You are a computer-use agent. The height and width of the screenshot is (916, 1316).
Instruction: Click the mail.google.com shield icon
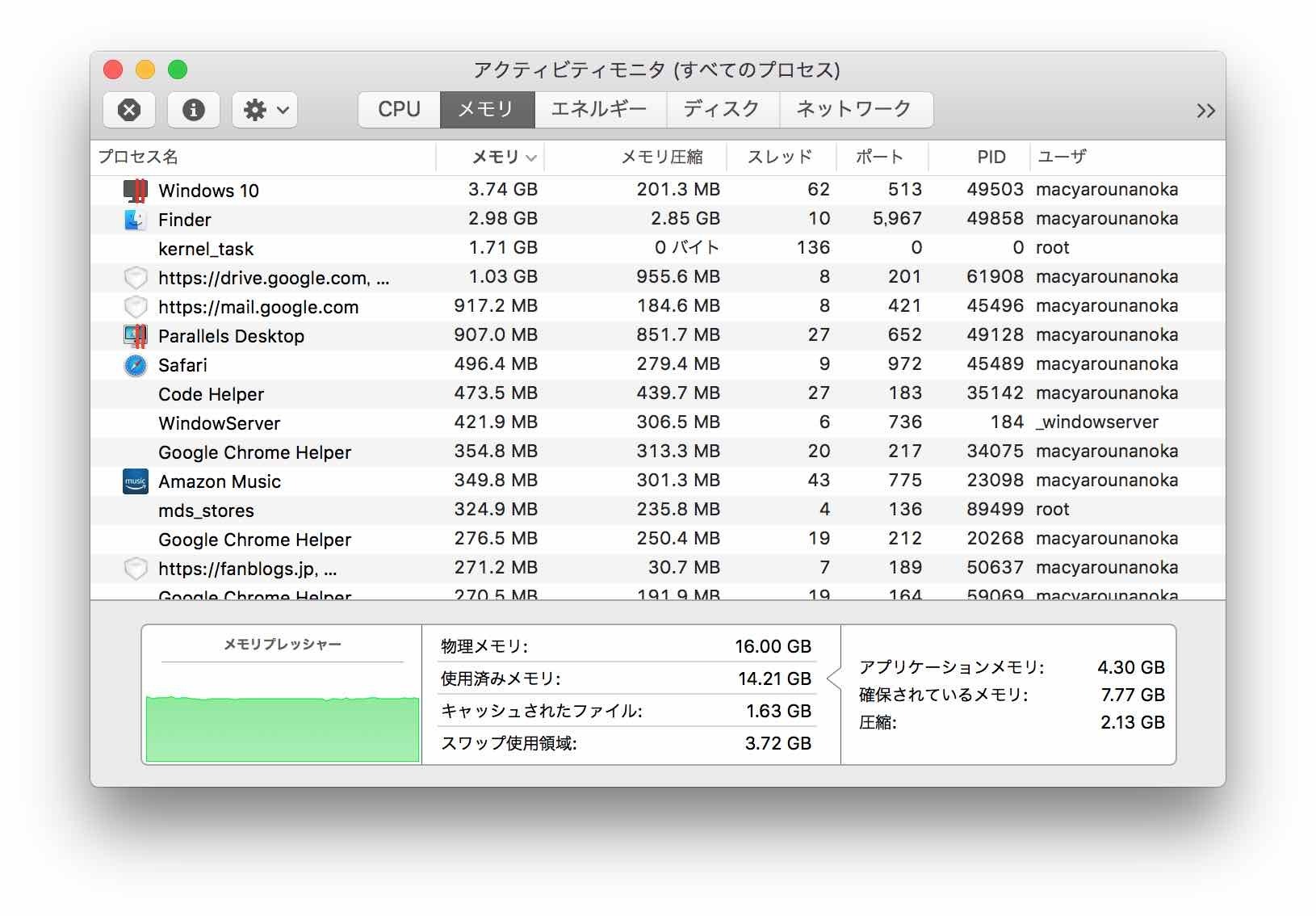tap(136, 307)
